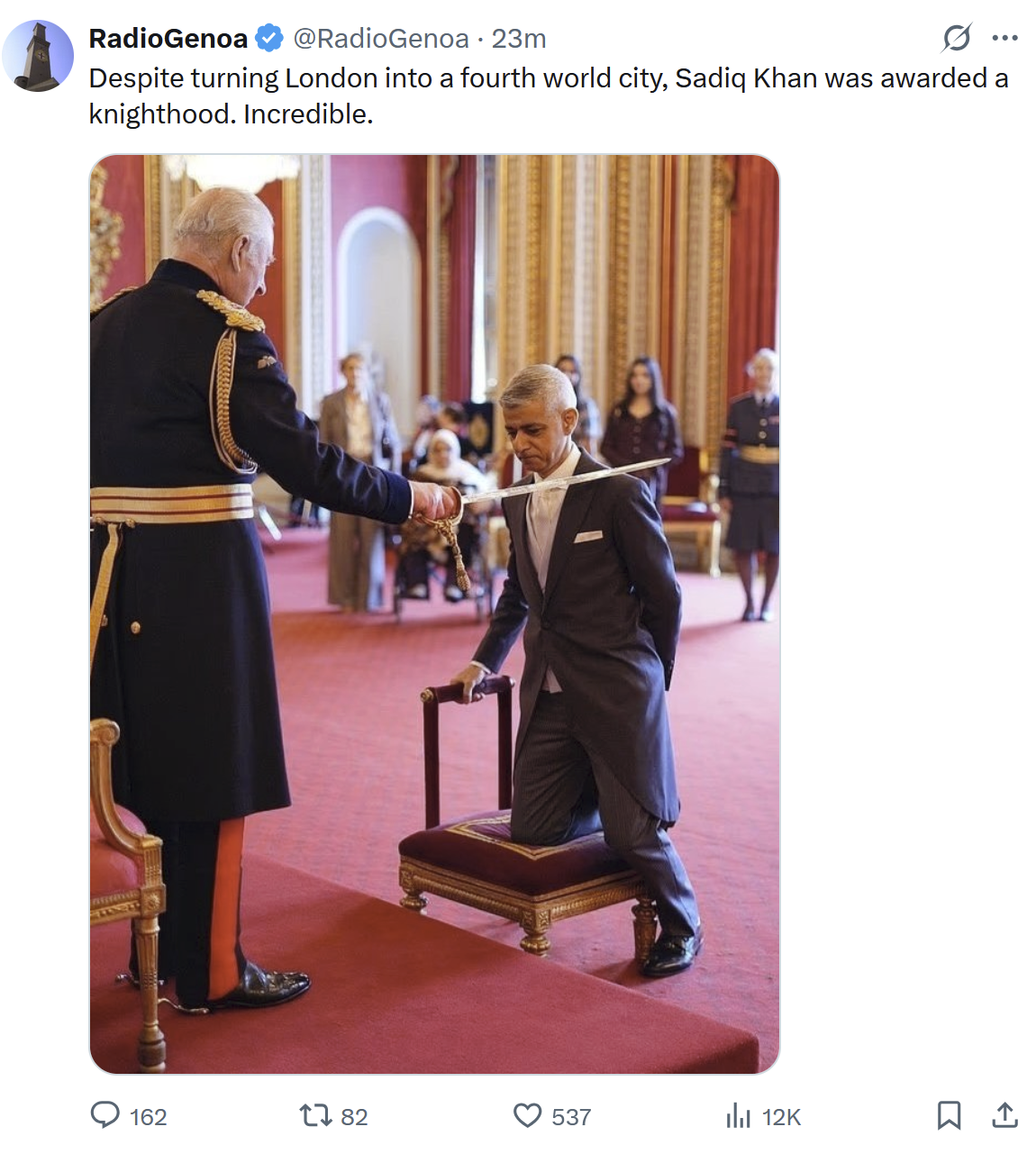Share post using upload arrow icon
1036x1154 pixels.
(1004, 1115)
